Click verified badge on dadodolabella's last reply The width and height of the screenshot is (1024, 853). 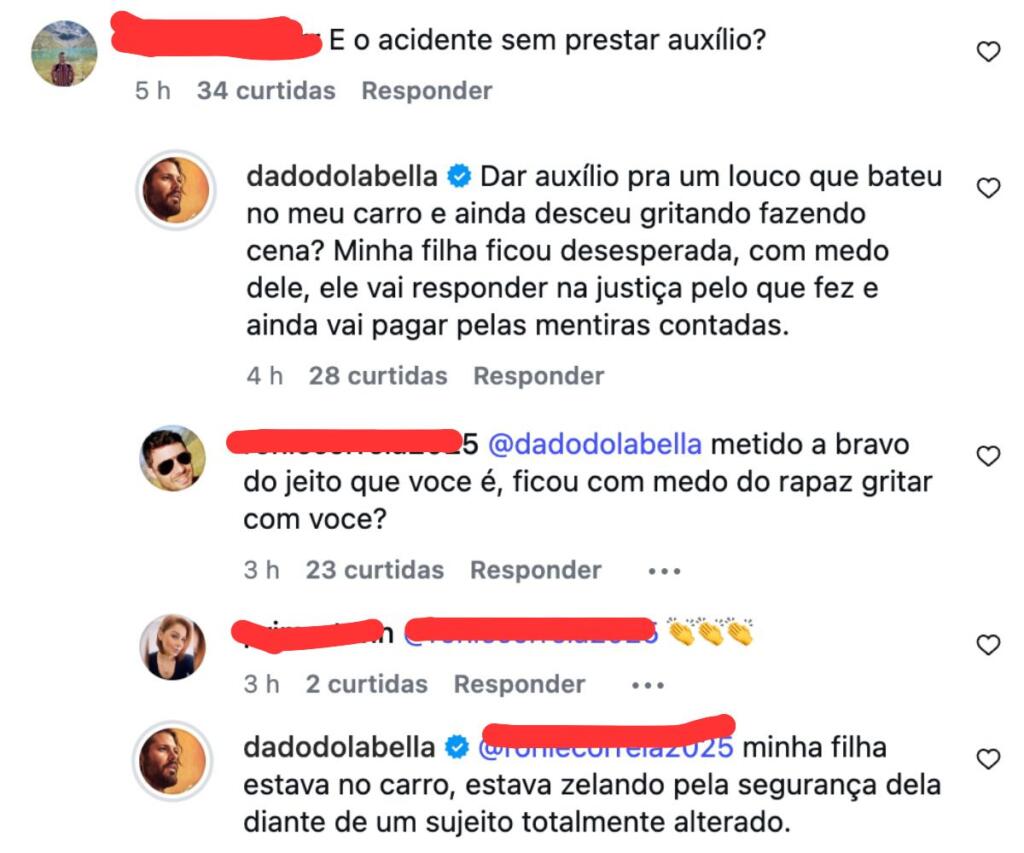pos(456,747)
